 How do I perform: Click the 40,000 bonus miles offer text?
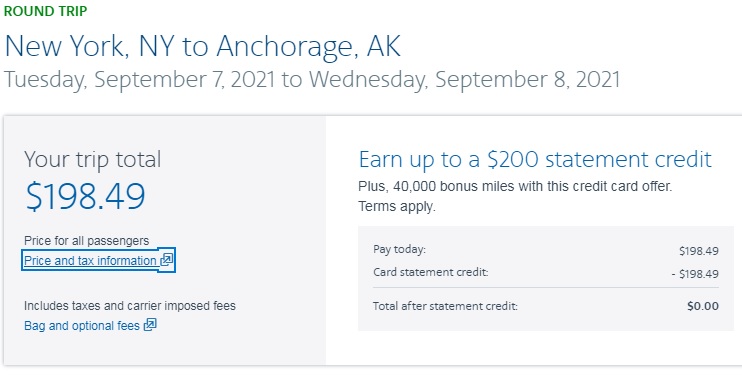pos(515,186)
